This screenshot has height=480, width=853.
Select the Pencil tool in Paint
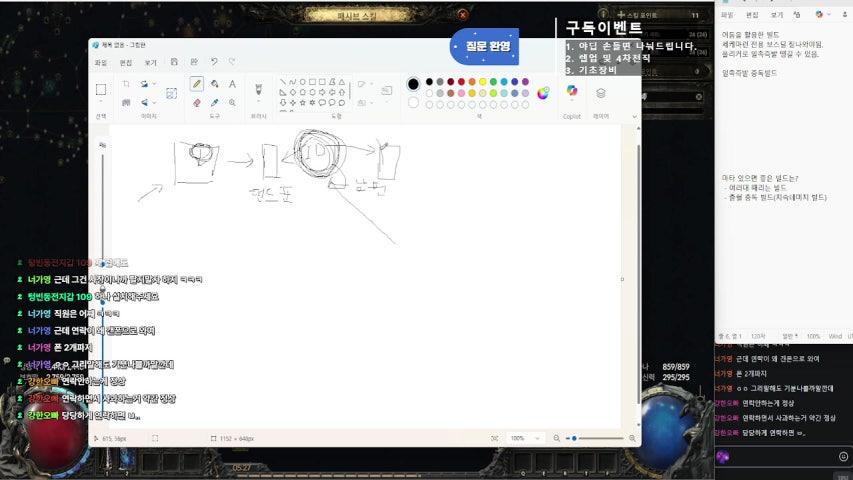(196, 84)
